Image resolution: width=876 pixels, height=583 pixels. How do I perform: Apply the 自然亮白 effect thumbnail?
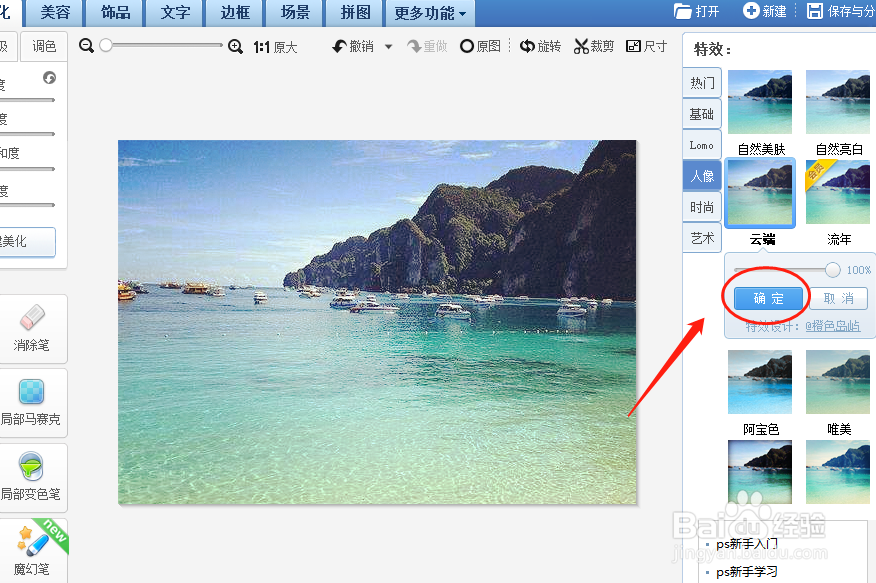[838, 102]
